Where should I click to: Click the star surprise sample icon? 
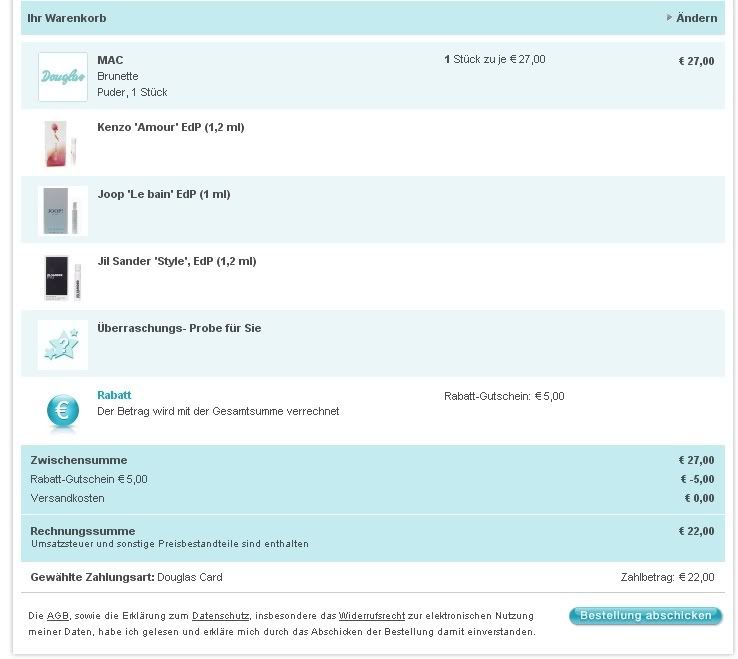tap(63, 345)
